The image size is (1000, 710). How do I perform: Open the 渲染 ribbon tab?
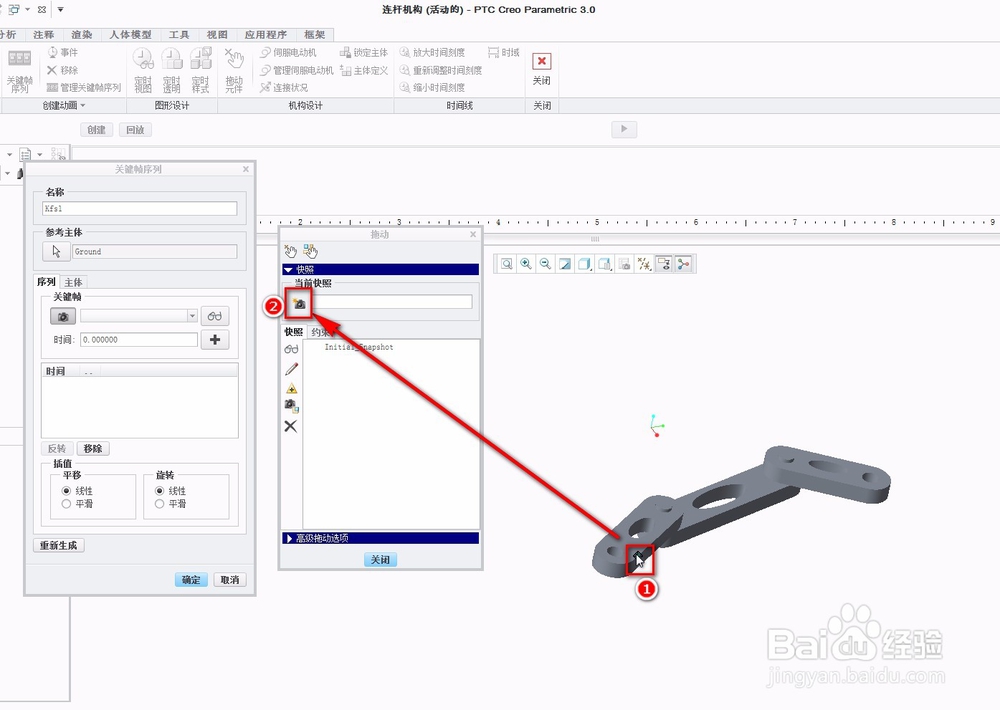tap(82, 34)
